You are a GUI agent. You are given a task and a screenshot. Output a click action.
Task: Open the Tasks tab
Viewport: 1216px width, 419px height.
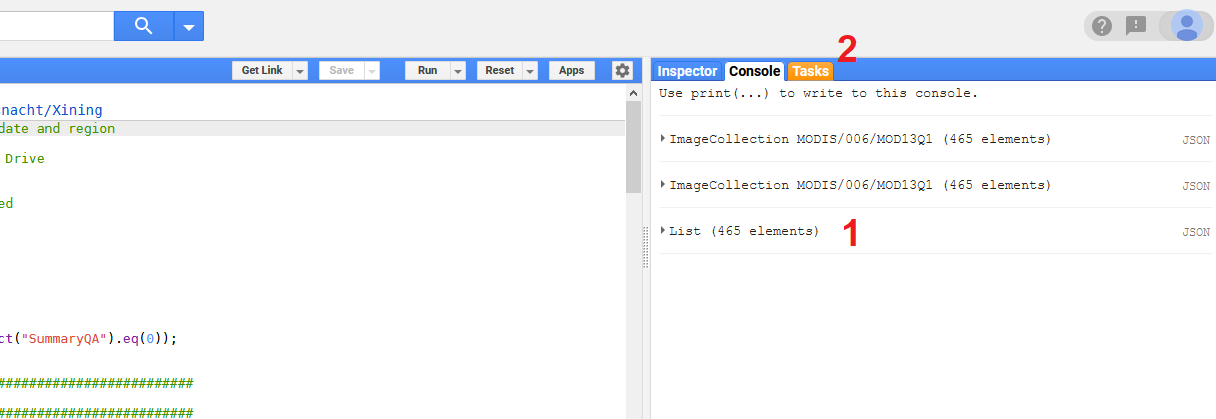pyautogui.click(x=810, y=71)
